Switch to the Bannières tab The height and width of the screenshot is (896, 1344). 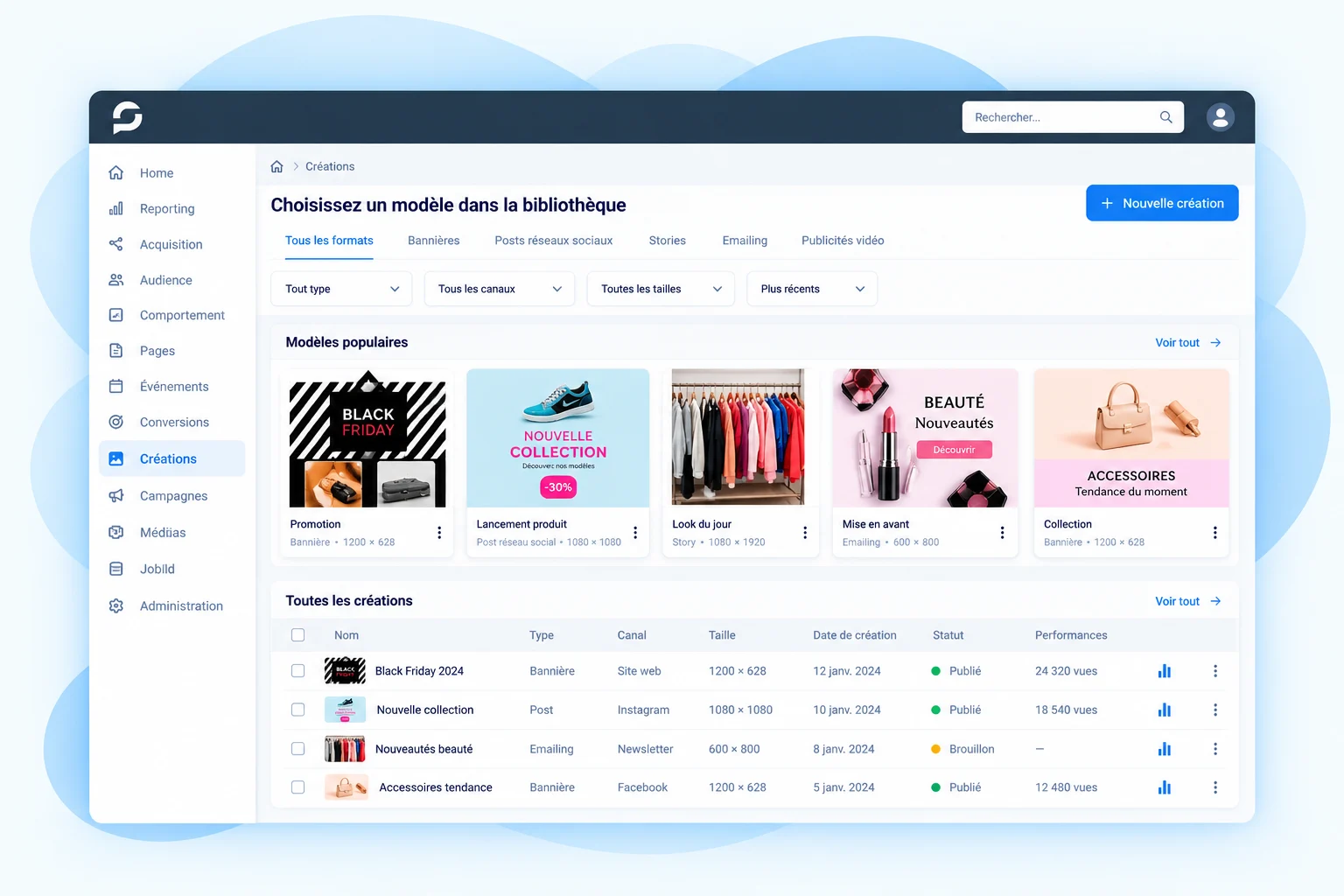click(x=433, y=241)
